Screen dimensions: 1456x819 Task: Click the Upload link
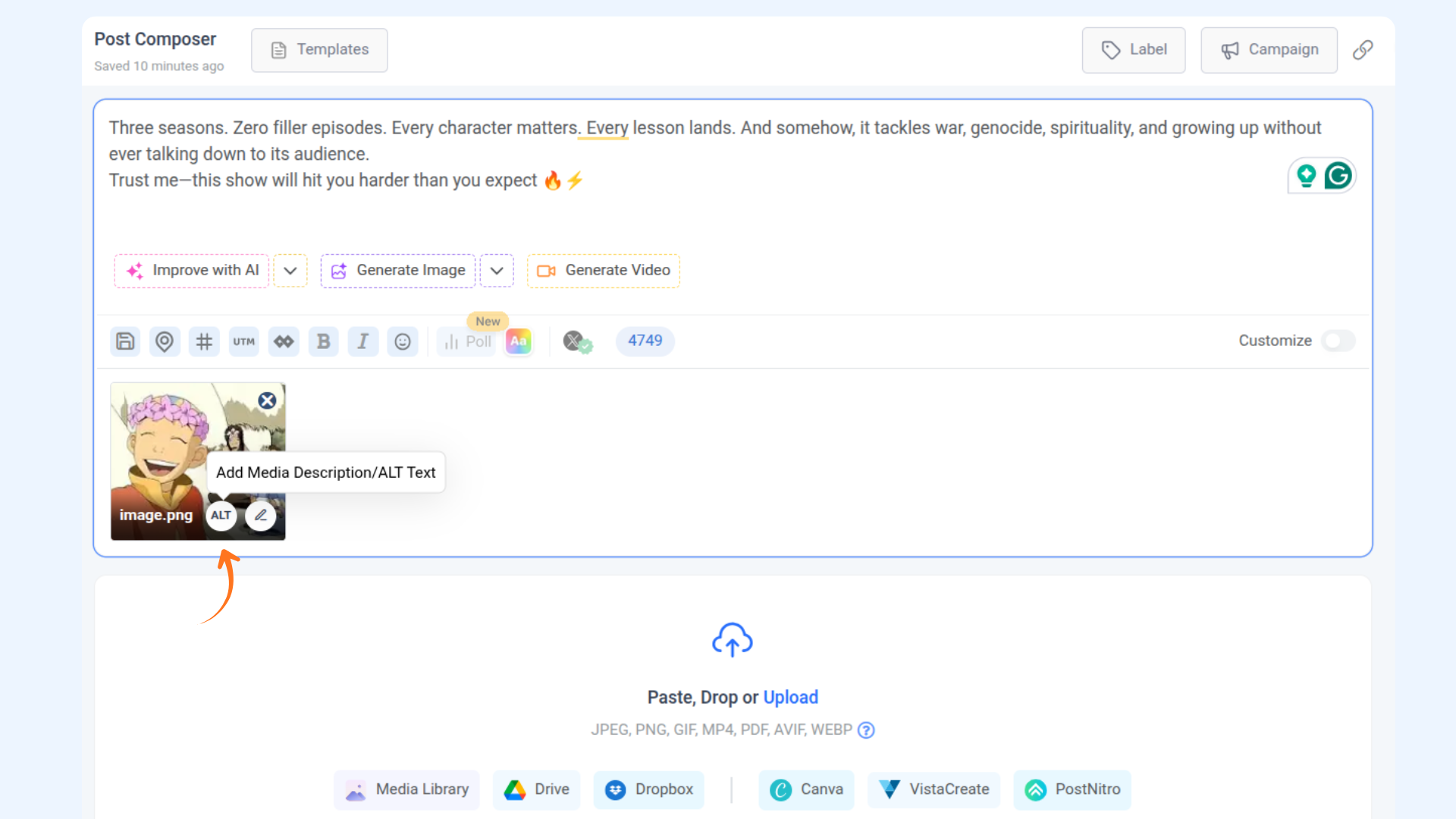(x=790, y=697)
